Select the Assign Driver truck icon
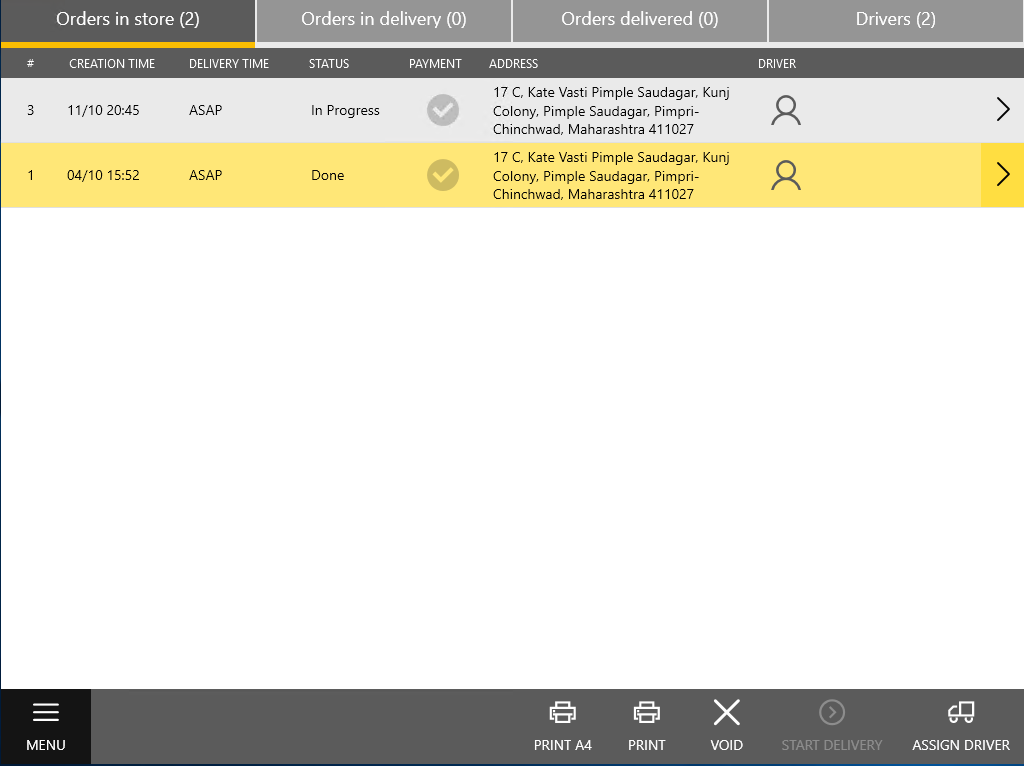 (960, 712)
